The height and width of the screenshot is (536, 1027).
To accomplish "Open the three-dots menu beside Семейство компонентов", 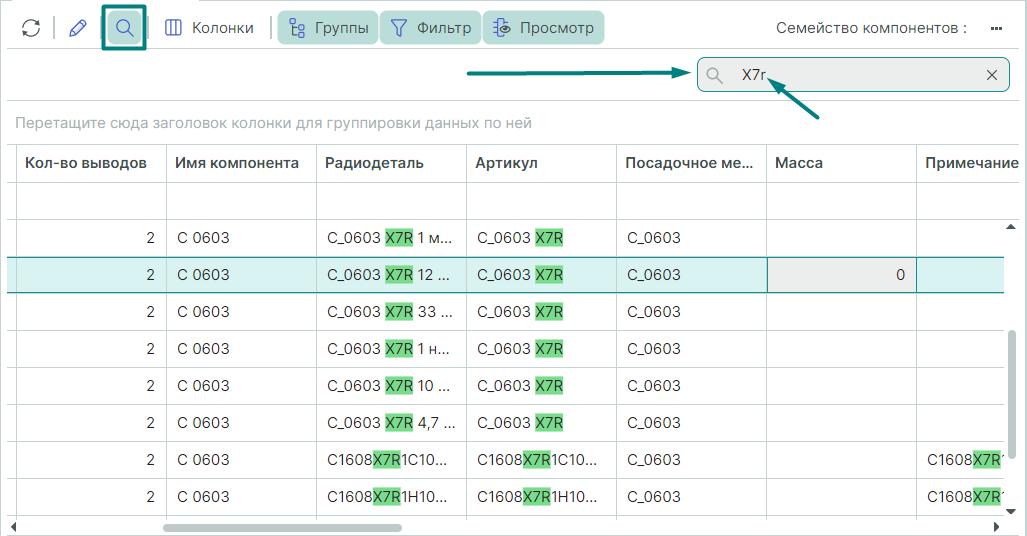I will click(x=996, y=29).
